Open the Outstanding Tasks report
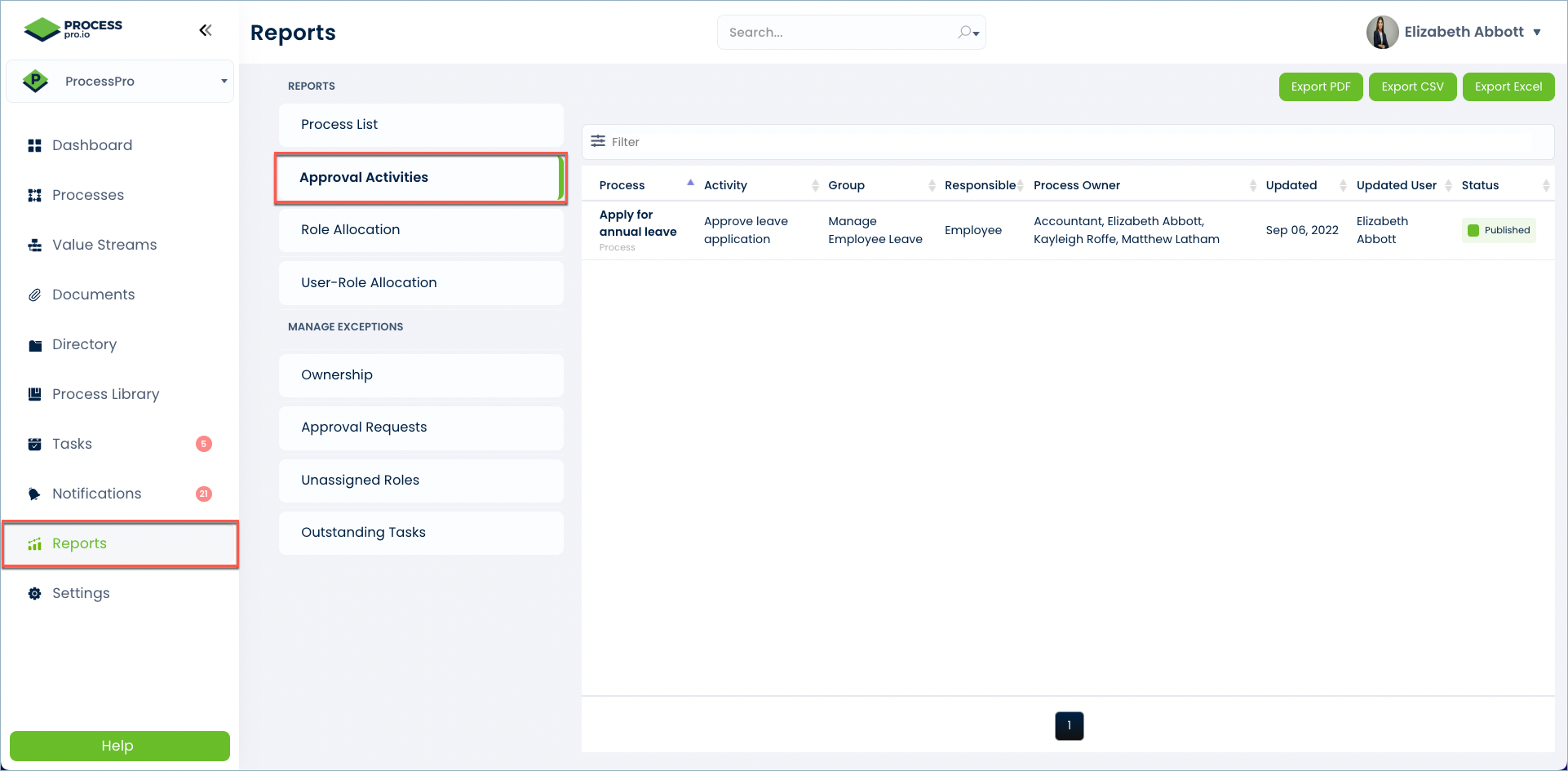Image resolution: width=1568 pixels, height=771 pixels. [x=421, y=533]
